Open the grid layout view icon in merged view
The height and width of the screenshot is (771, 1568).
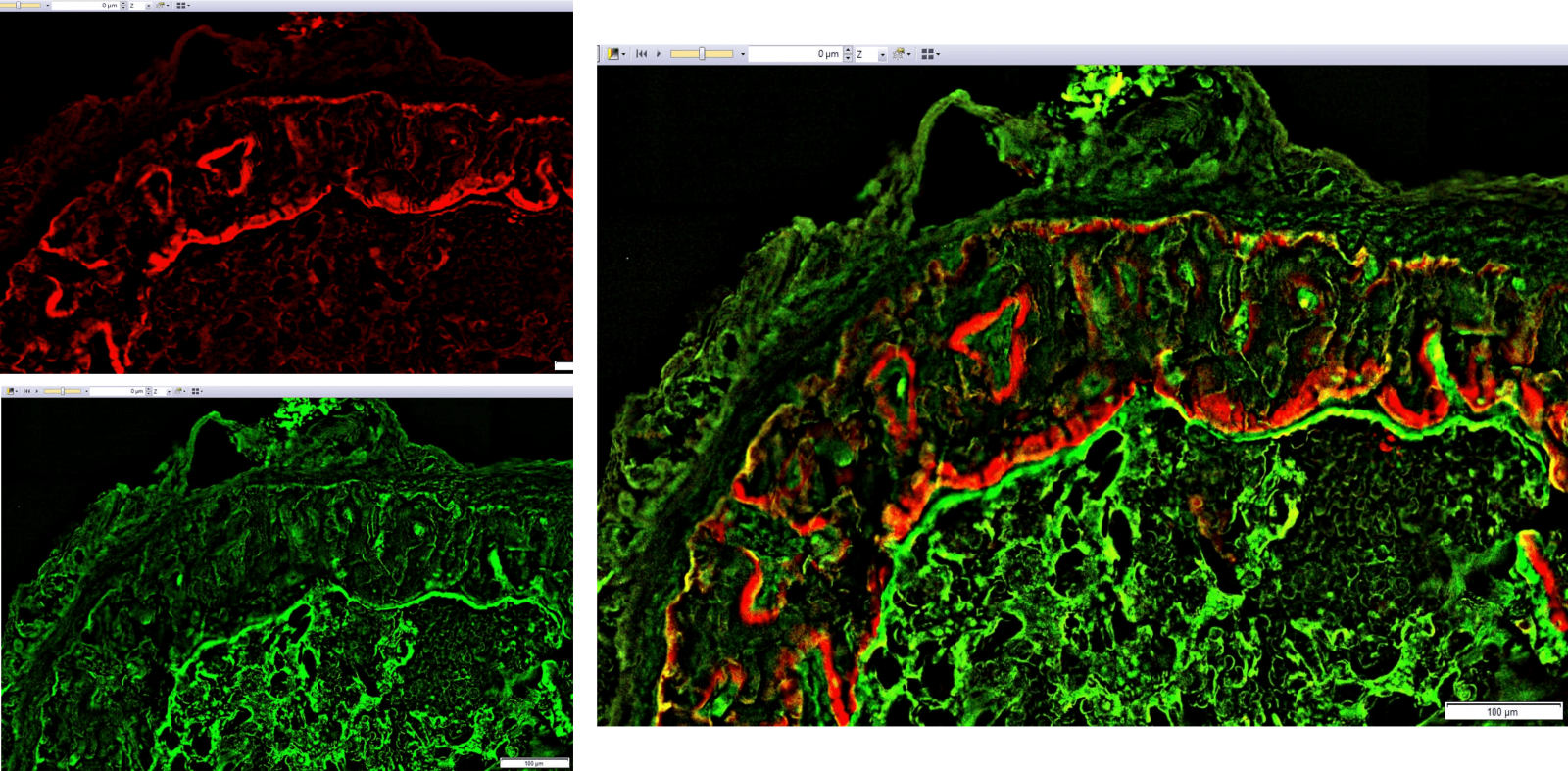point(928,54)
